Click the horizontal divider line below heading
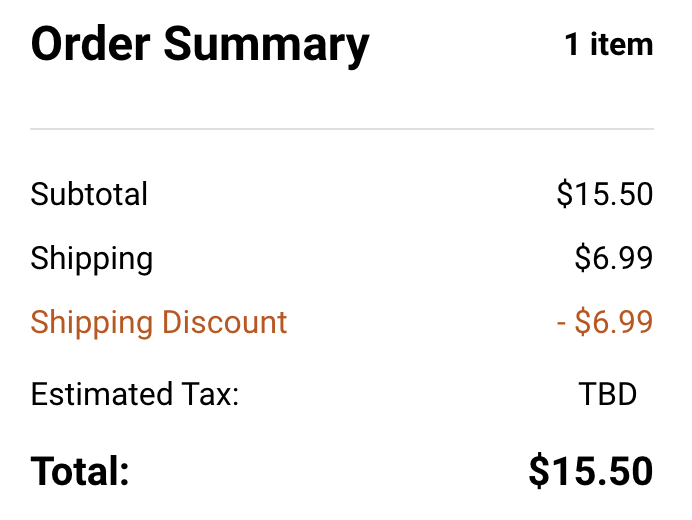The image size is (692, 520). click(342, 129)
